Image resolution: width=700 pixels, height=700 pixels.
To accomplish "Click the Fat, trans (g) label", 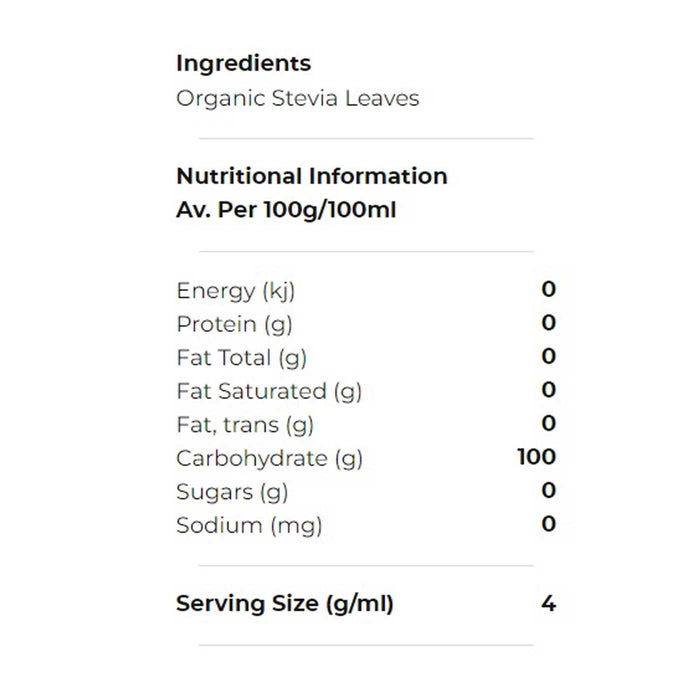I will 245,424.
